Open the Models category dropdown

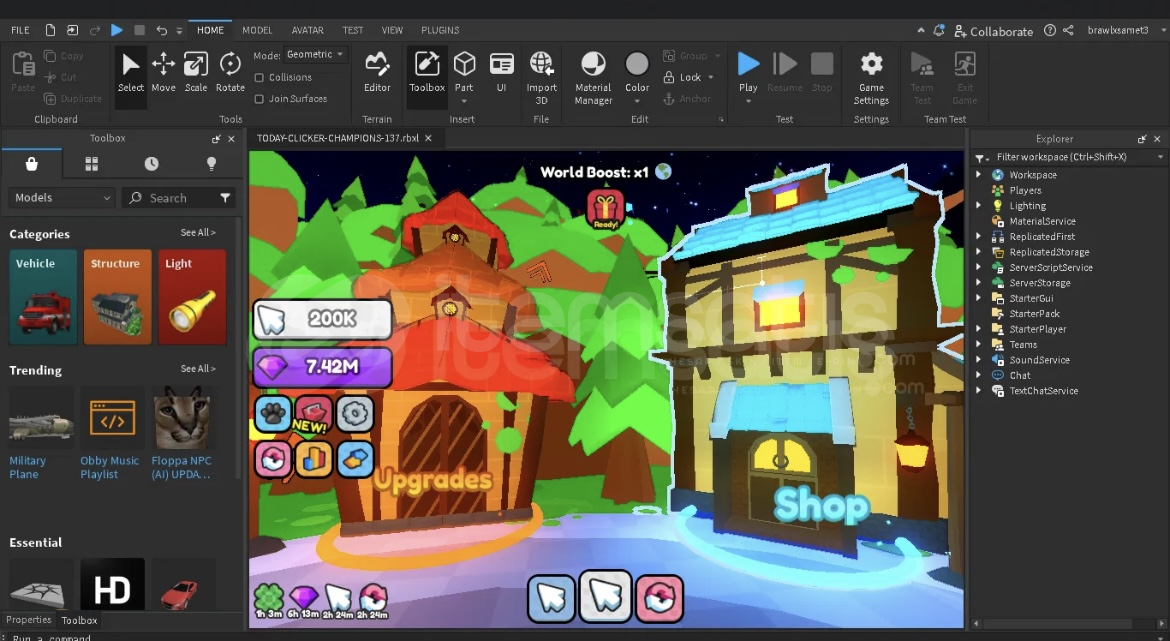click(x=62, y=198)
